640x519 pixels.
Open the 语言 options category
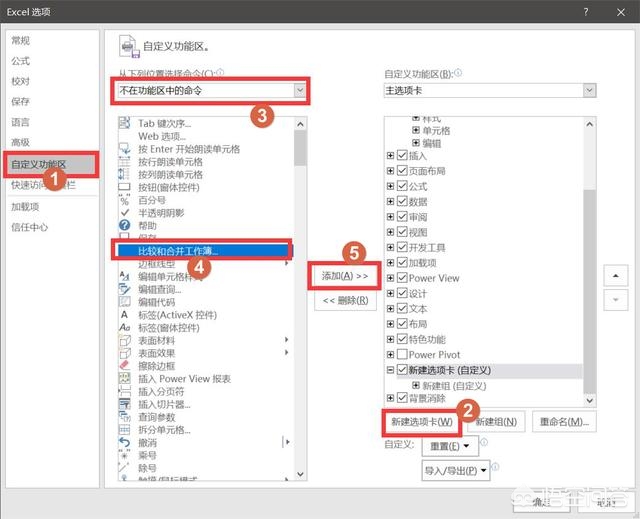pyautogui.click(x=20, y=122)
